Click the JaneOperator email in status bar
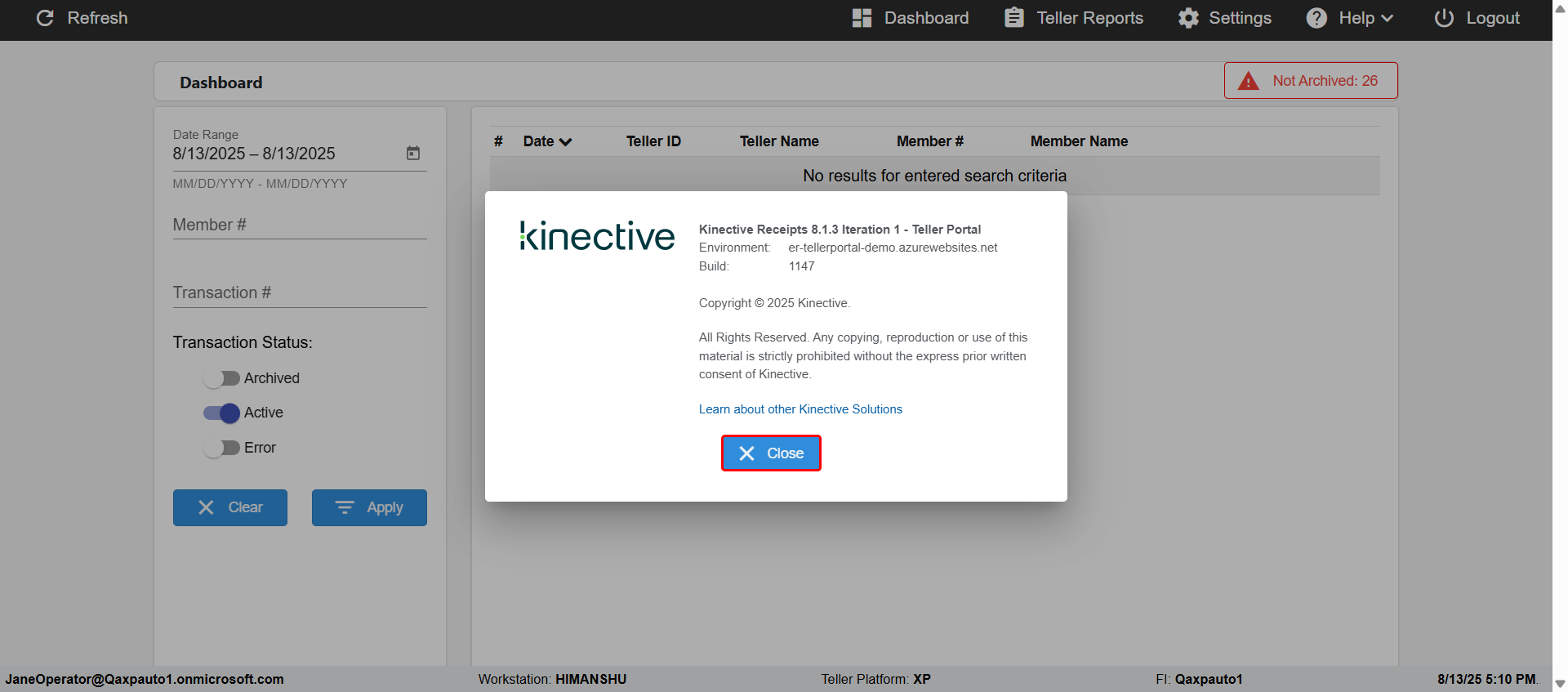 click(x=145, y=679)
